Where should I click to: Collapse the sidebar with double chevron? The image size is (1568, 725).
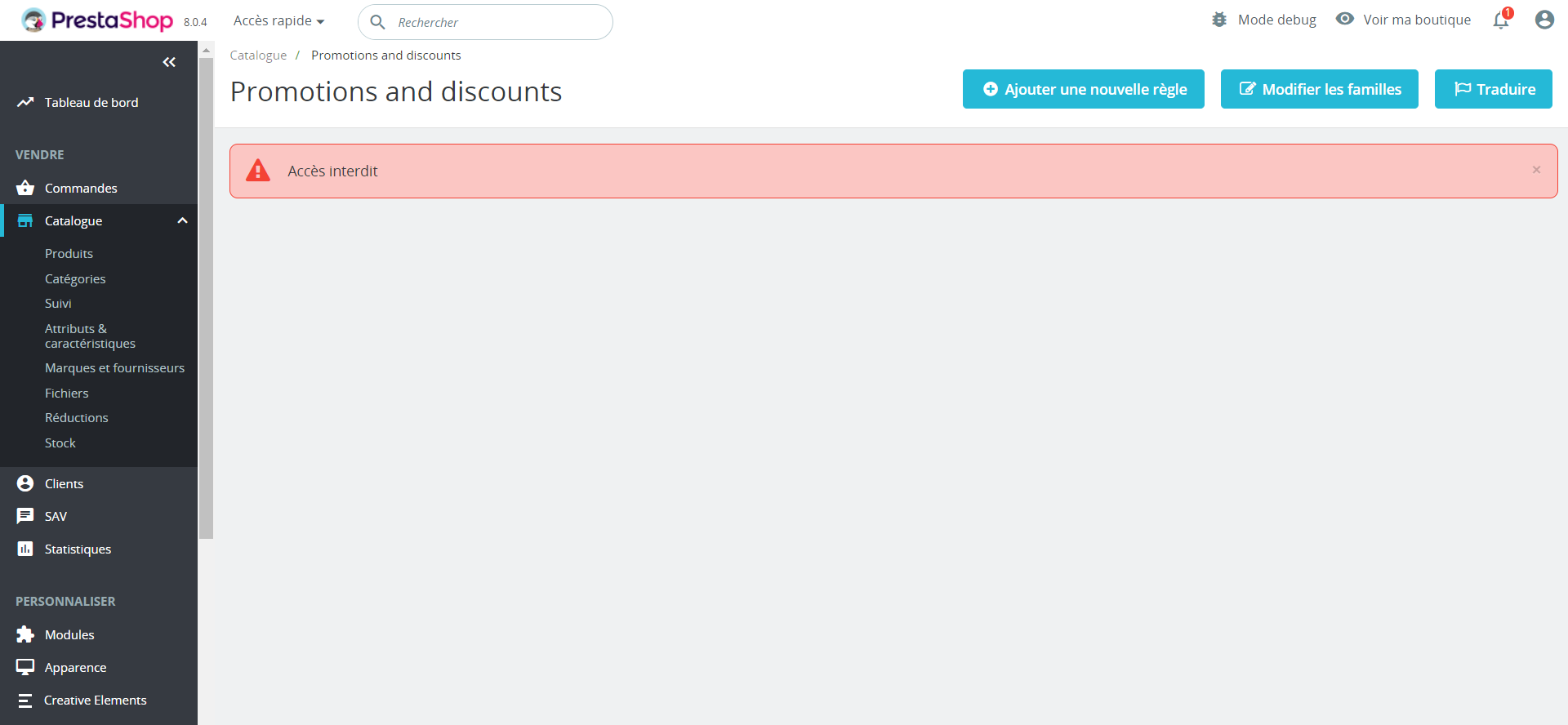[x=169, y=62]
